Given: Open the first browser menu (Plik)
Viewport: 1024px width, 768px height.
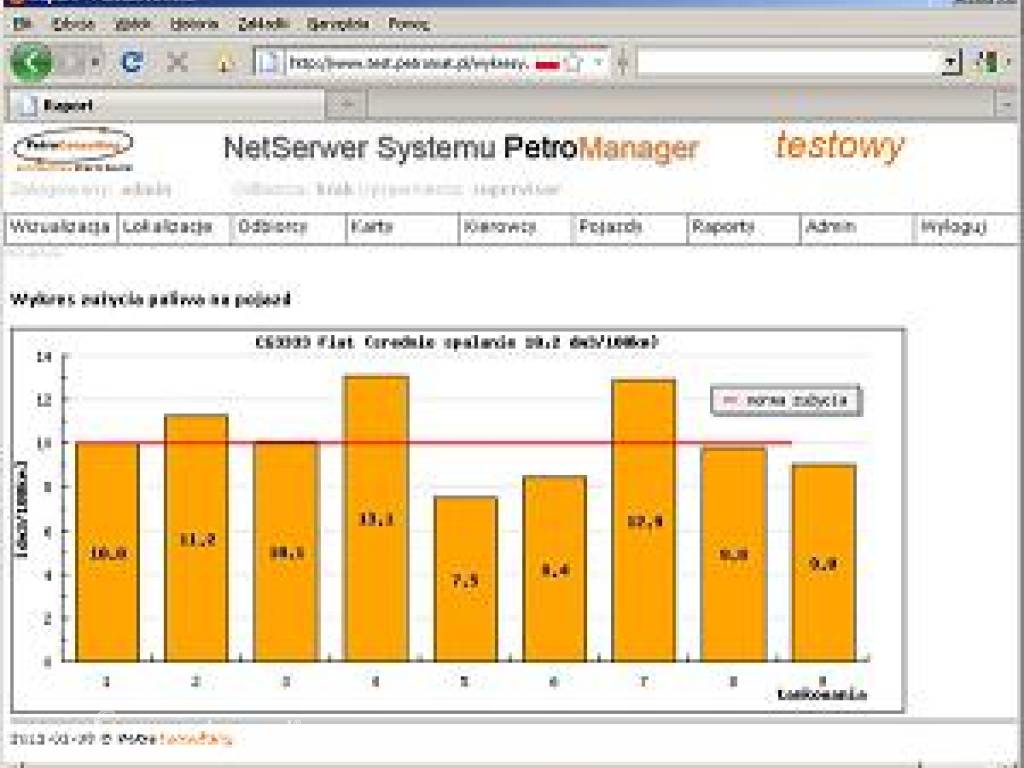Looking at the screenshot, I should coord(22,24).
